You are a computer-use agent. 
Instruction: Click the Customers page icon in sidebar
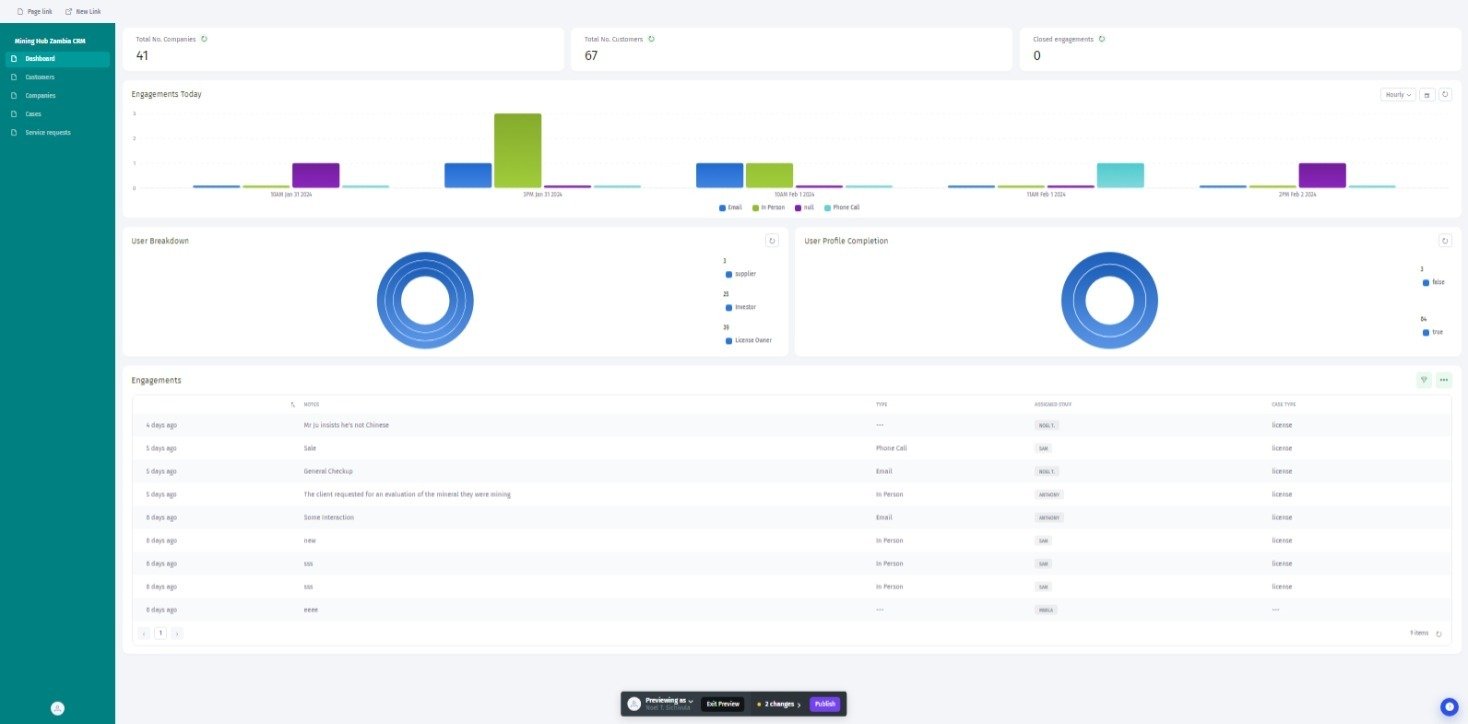point(14,77)
